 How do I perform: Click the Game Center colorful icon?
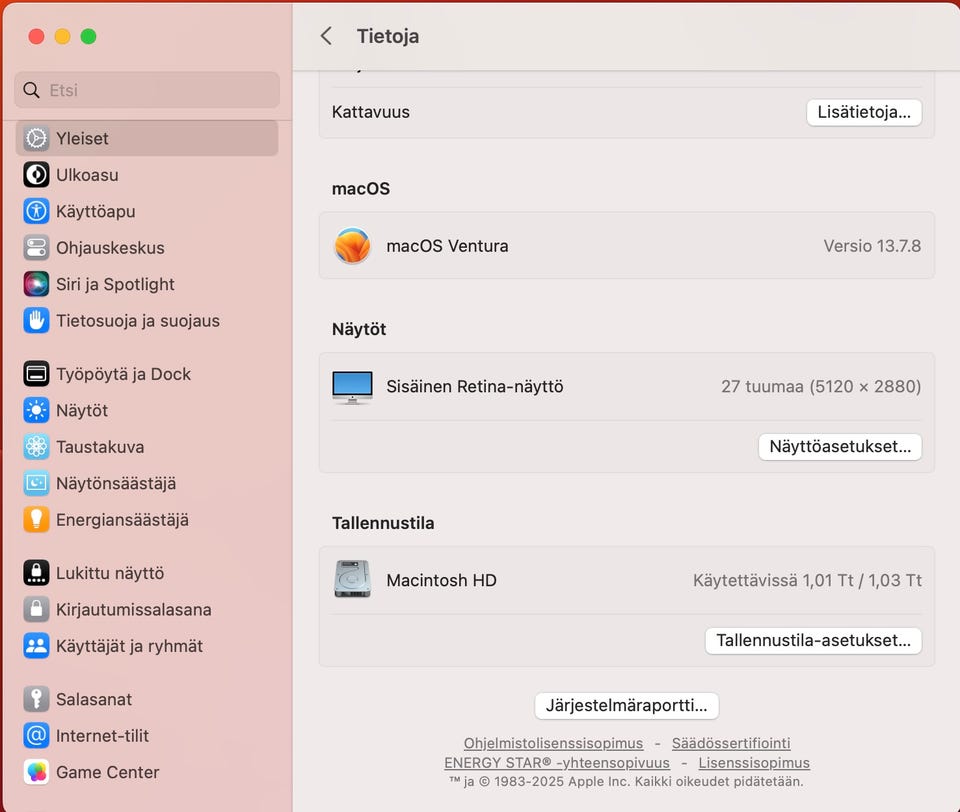pos(36,772)
